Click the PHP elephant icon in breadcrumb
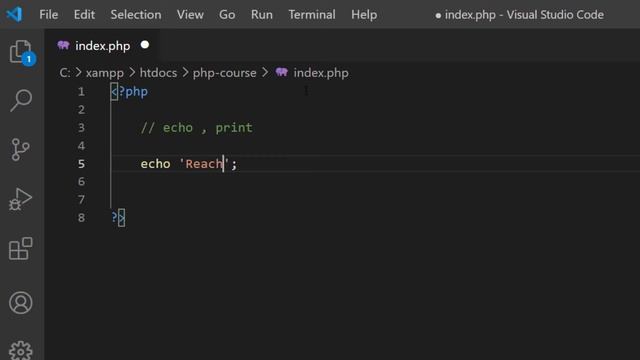This screenshot has width=640, height=360. (x=282, y=72)
